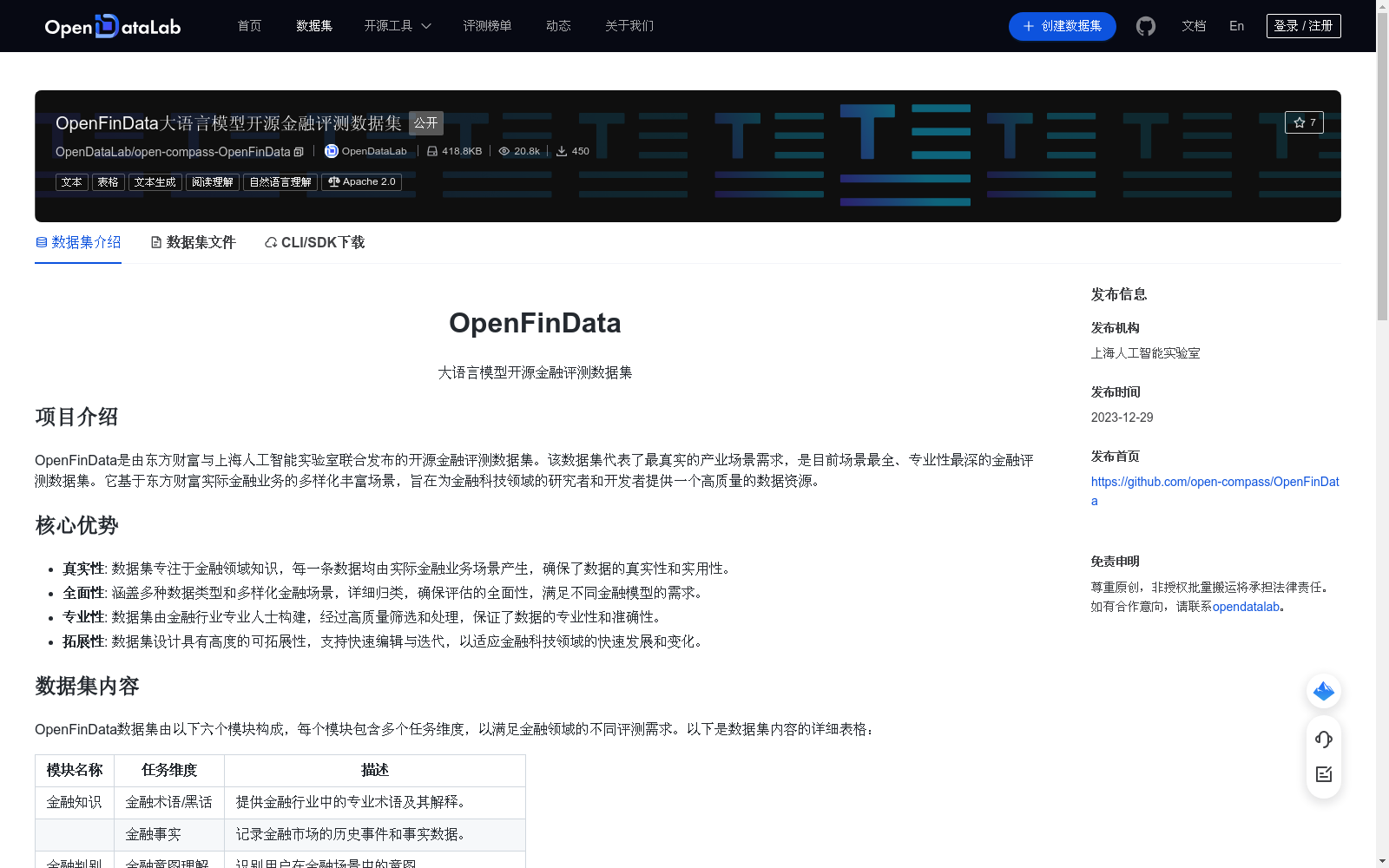1389x868 pixels.
Task: Click the 公开 visibility badge
Action: point(426,123)
